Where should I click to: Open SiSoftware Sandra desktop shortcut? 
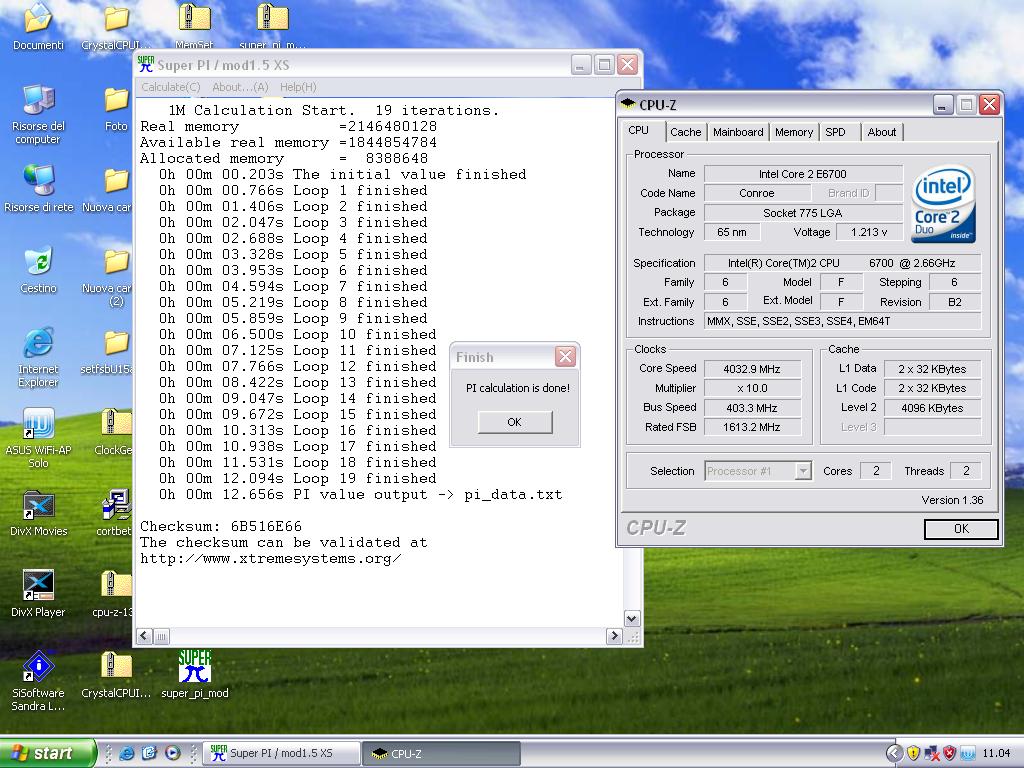tap(39, 680)
